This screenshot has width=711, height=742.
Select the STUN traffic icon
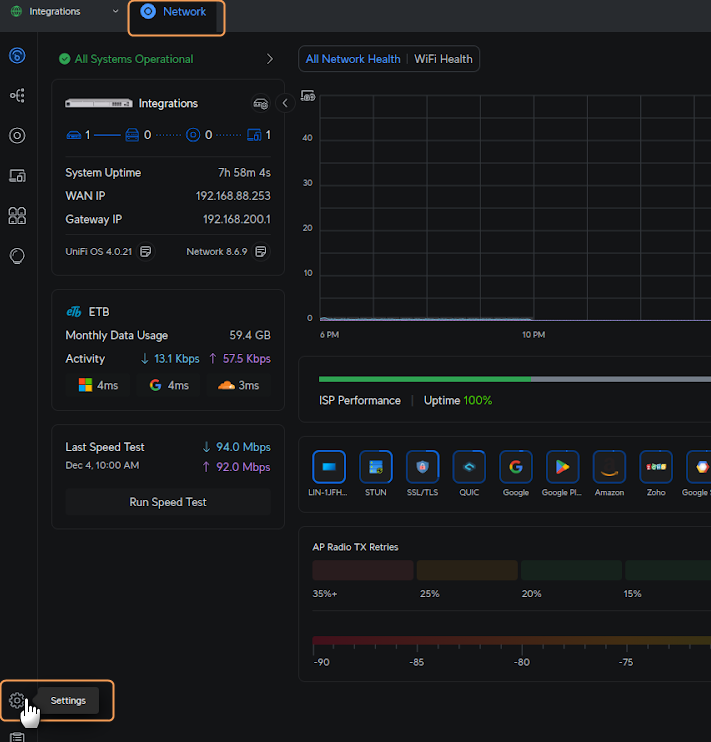point(376,467)
